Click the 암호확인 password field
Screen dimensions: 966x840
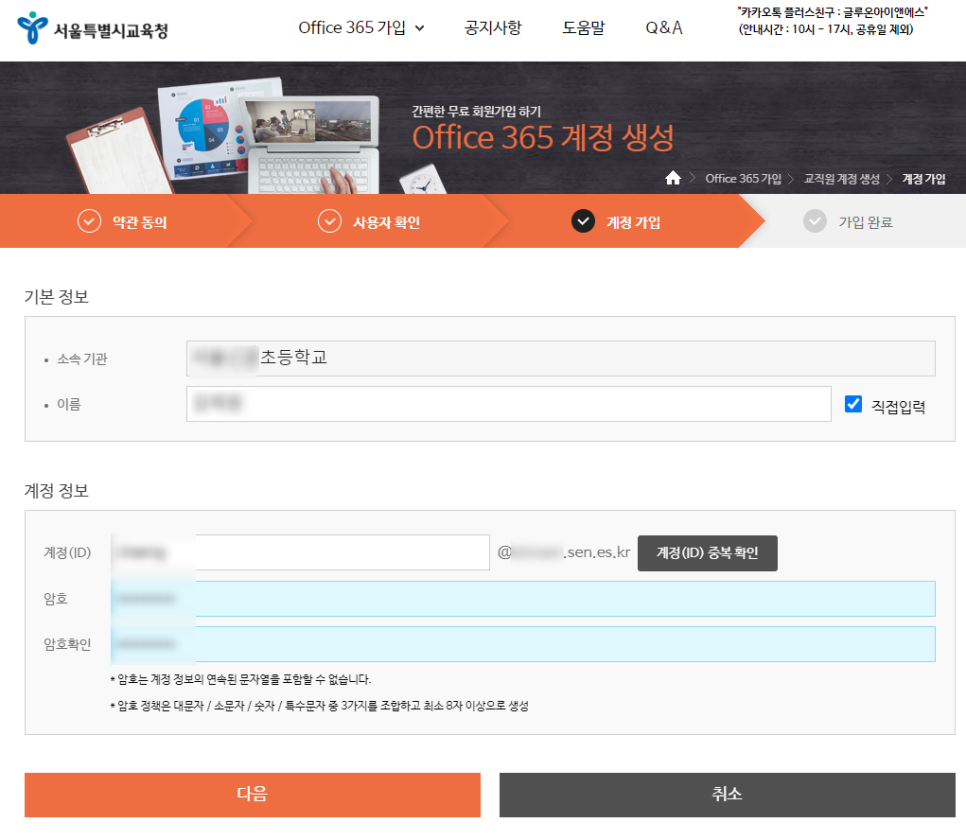523,644
